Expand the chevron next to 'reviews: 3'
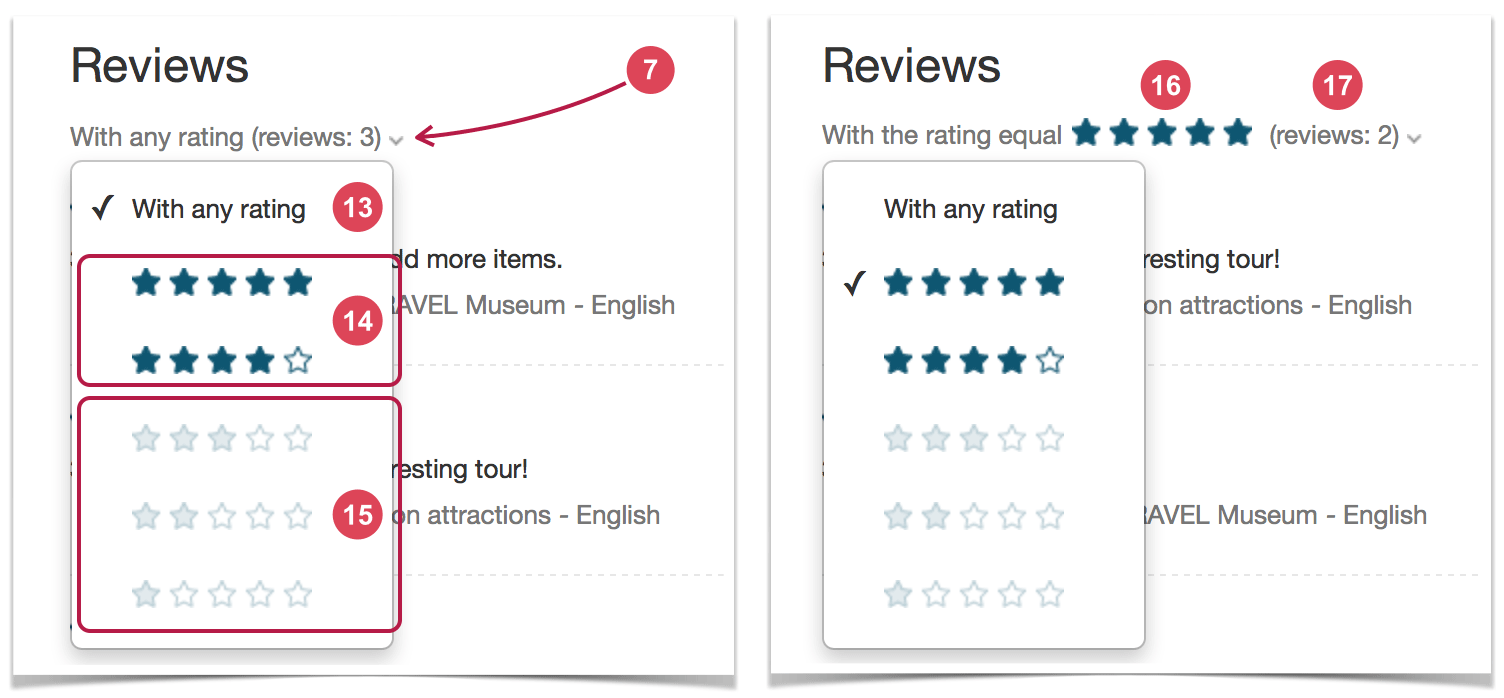1504x698 pixels. pos(397,140)
